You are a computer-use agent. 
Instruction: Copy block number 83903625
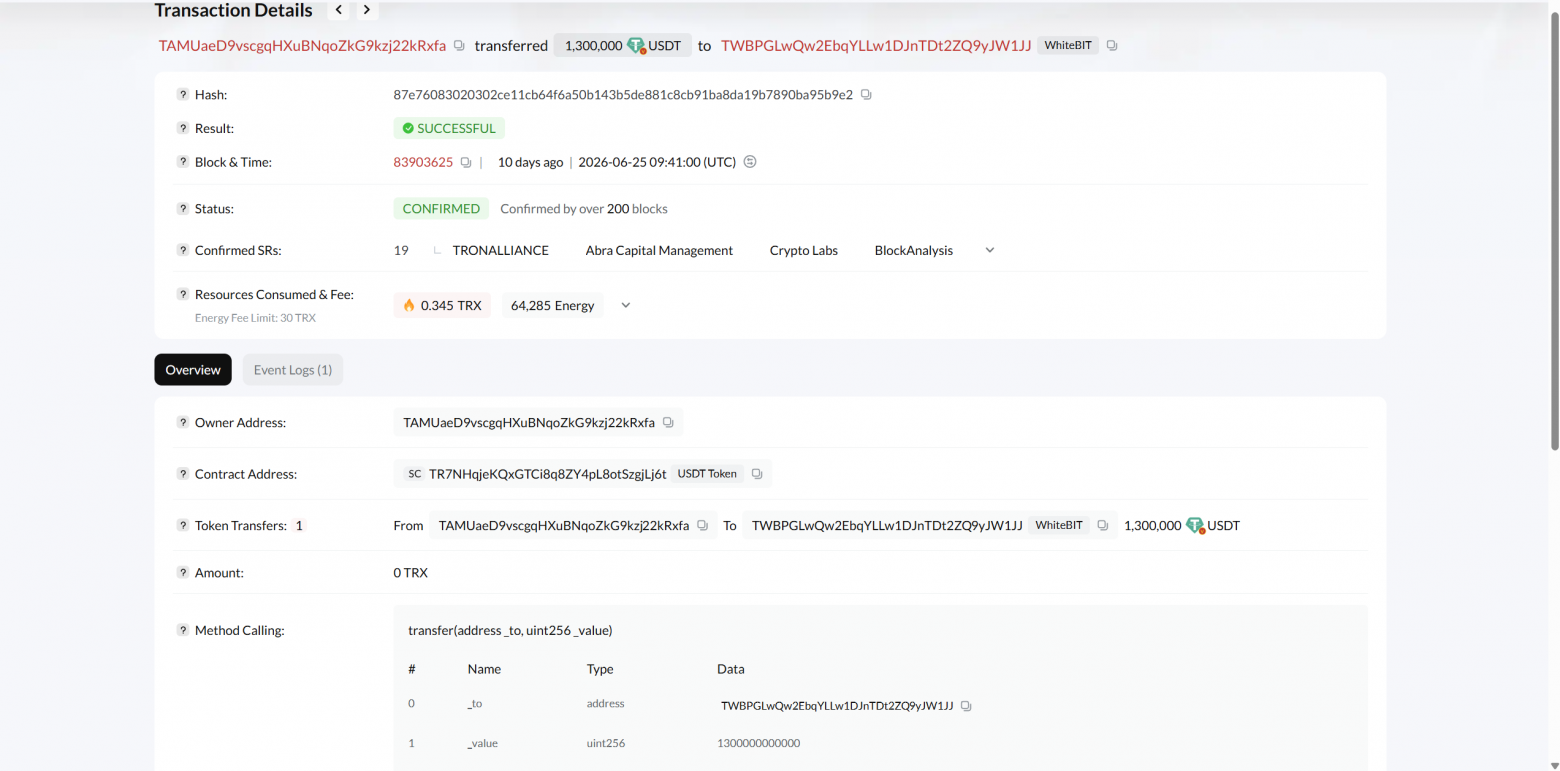tap(466, 162)
